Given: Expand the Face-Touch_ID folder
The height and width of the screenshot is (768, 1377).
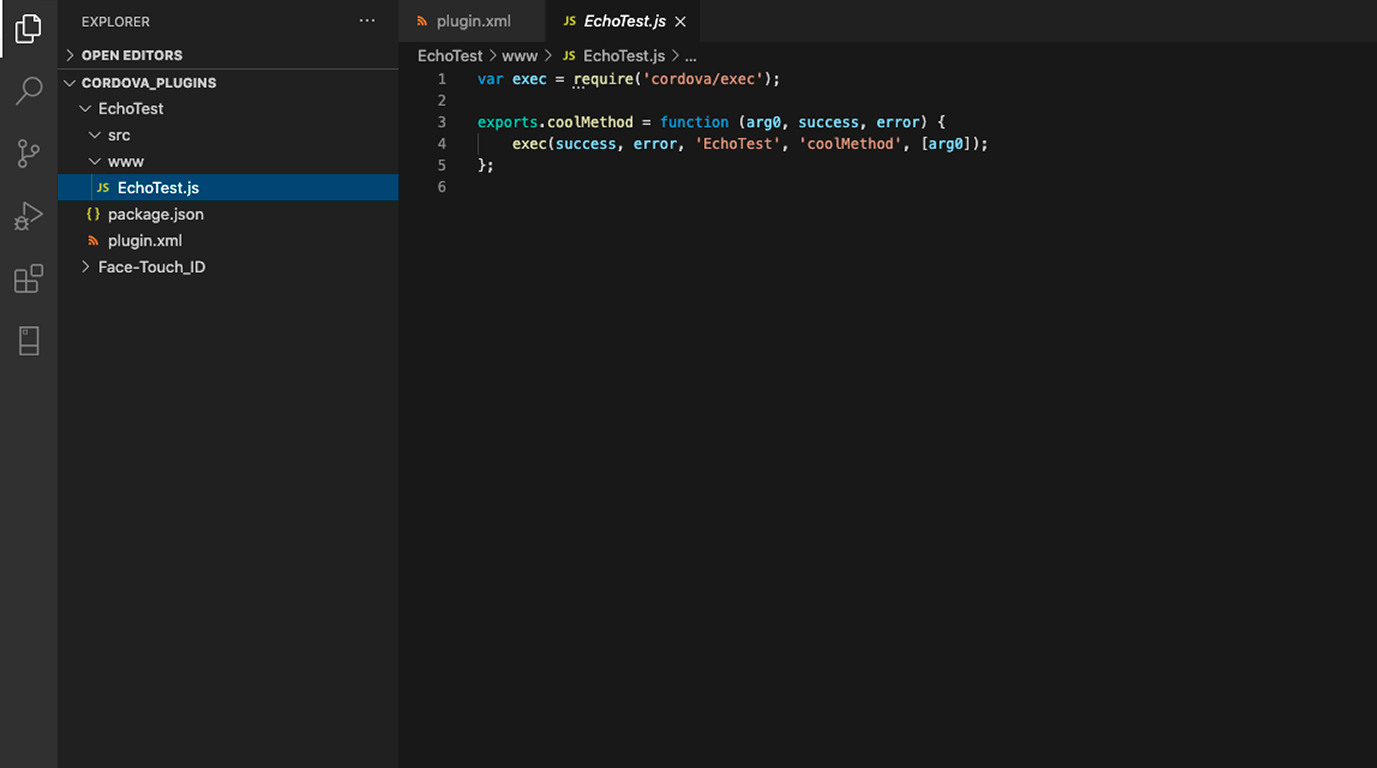Looking at the screenshot, I should point(228,267).
